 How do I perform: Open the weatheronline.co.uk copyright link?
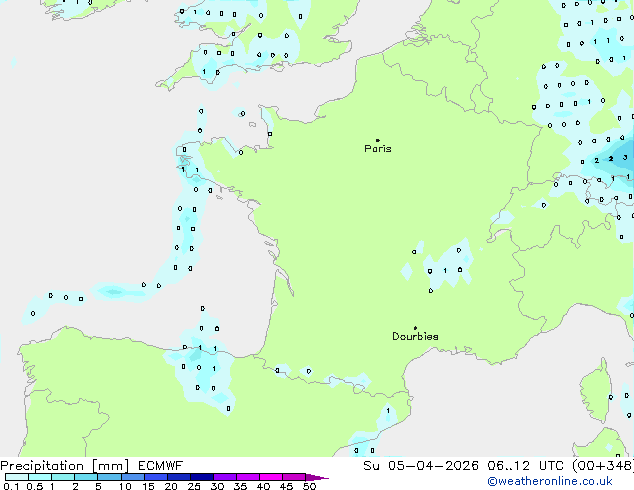[550, 481]
